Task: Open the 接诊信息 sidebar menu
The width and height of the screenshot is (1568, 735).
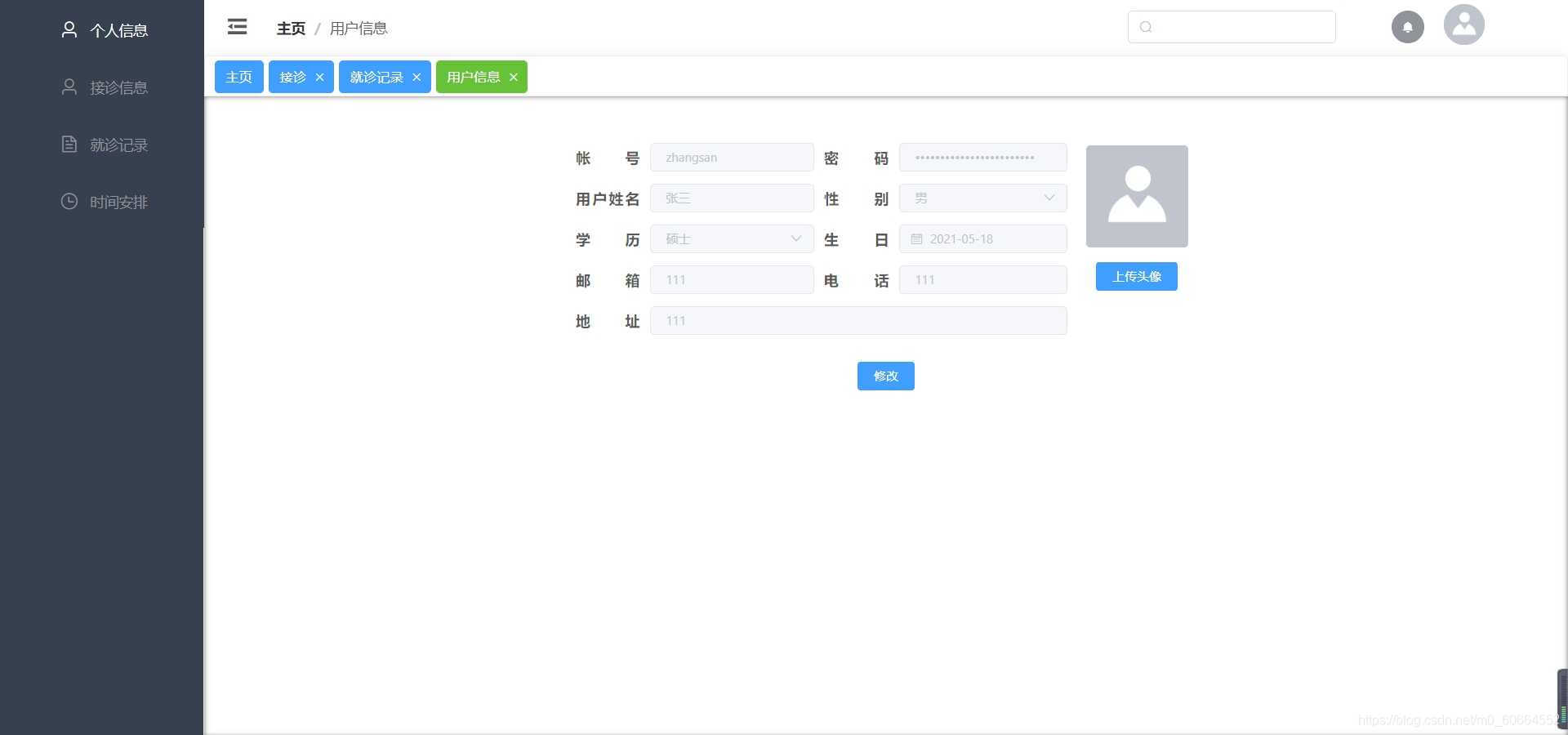Action: point(102,87)
